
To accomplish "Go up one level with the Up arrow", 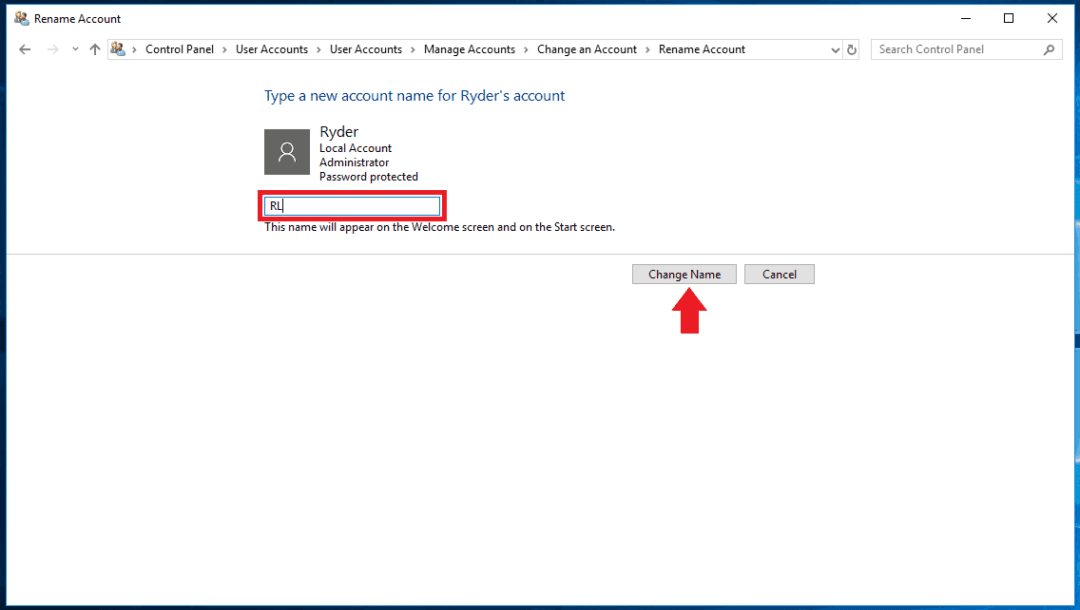I will (x=95, y=50).
